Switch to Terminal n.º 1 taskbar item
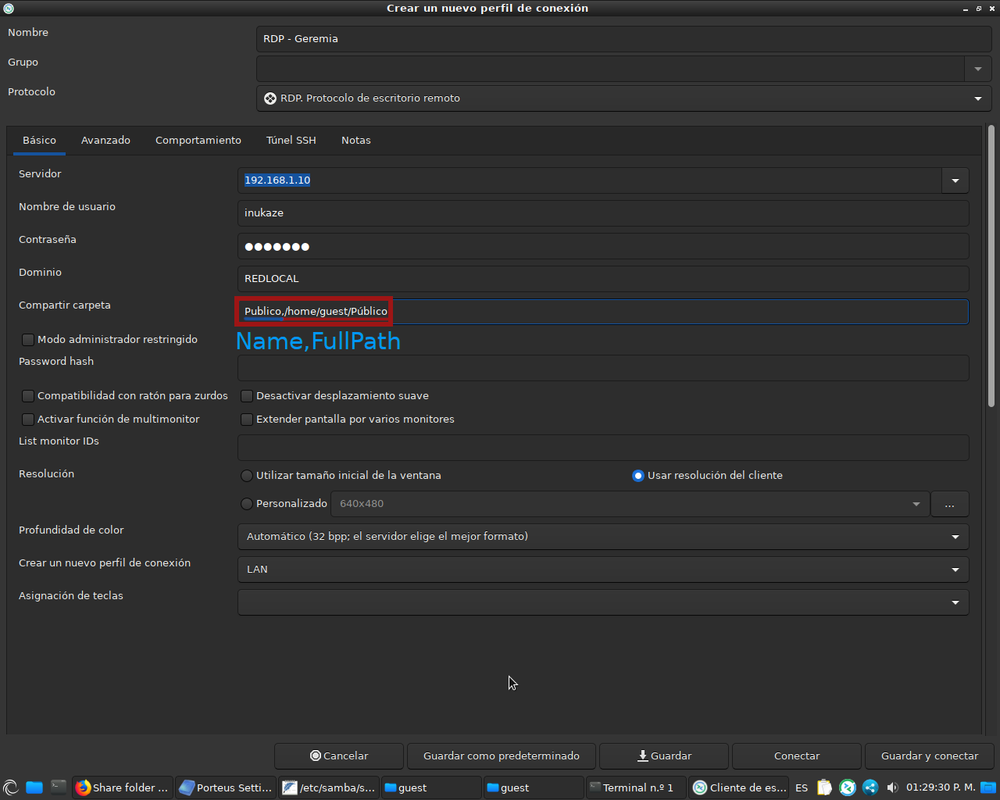The width and height of the screenshot is (1000, 800). click(635, 788)
